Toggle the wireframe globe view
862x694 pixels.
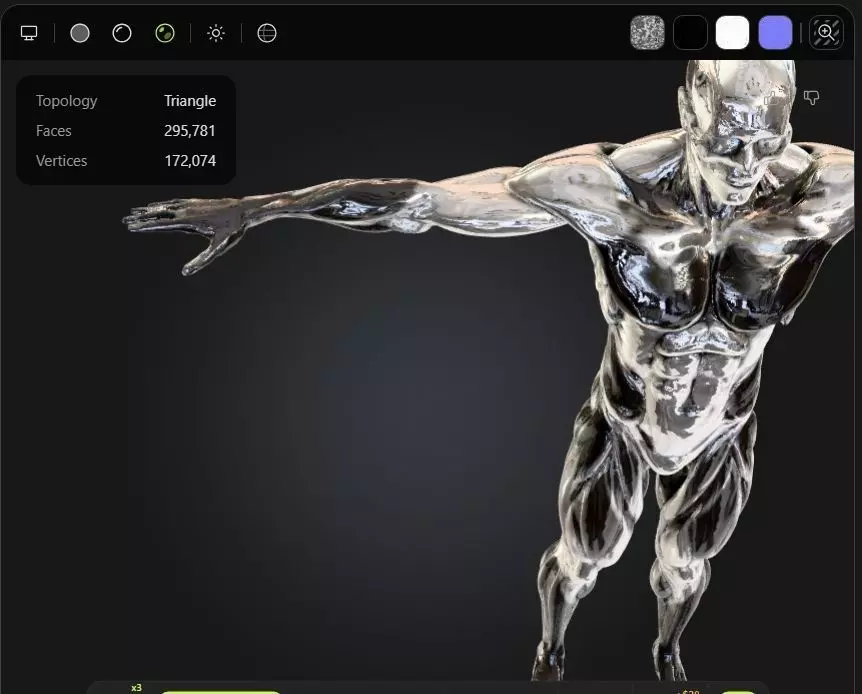[267, 33]
